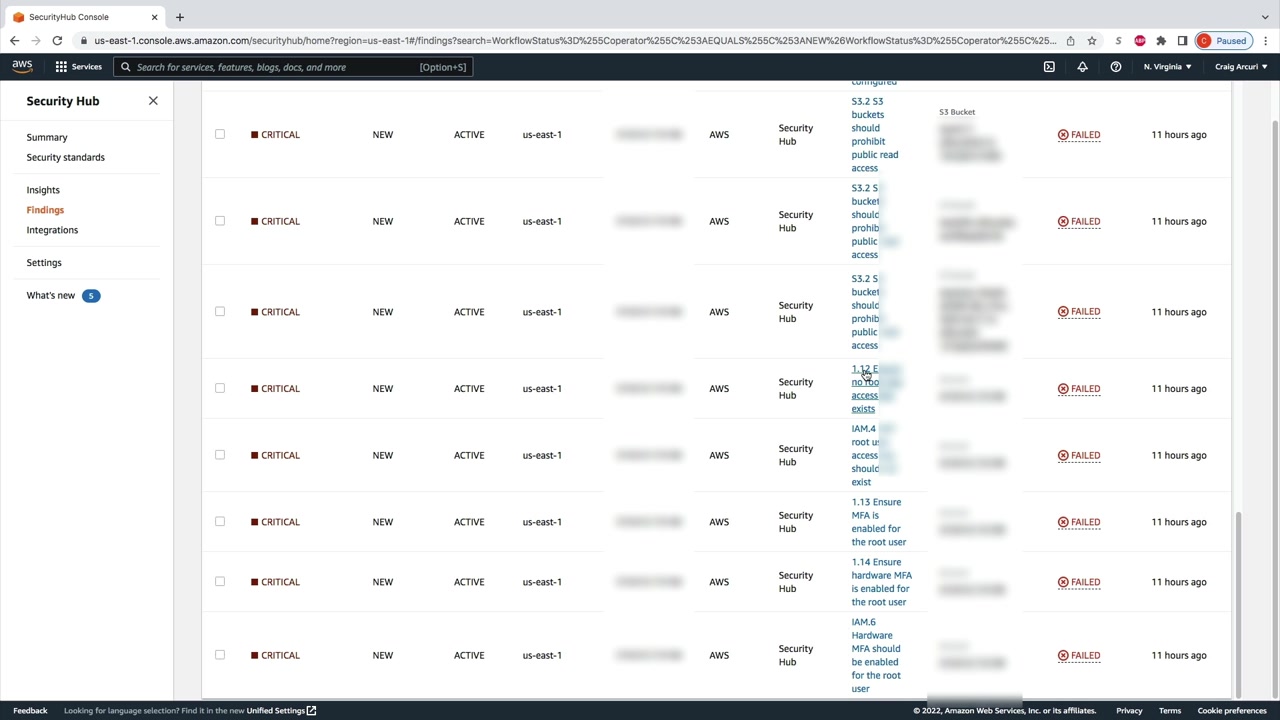Viewport: 1280px width, 720px height.
Task: Open the Craig Arcuri account dropdown
Action: [x=1240, y=67]
